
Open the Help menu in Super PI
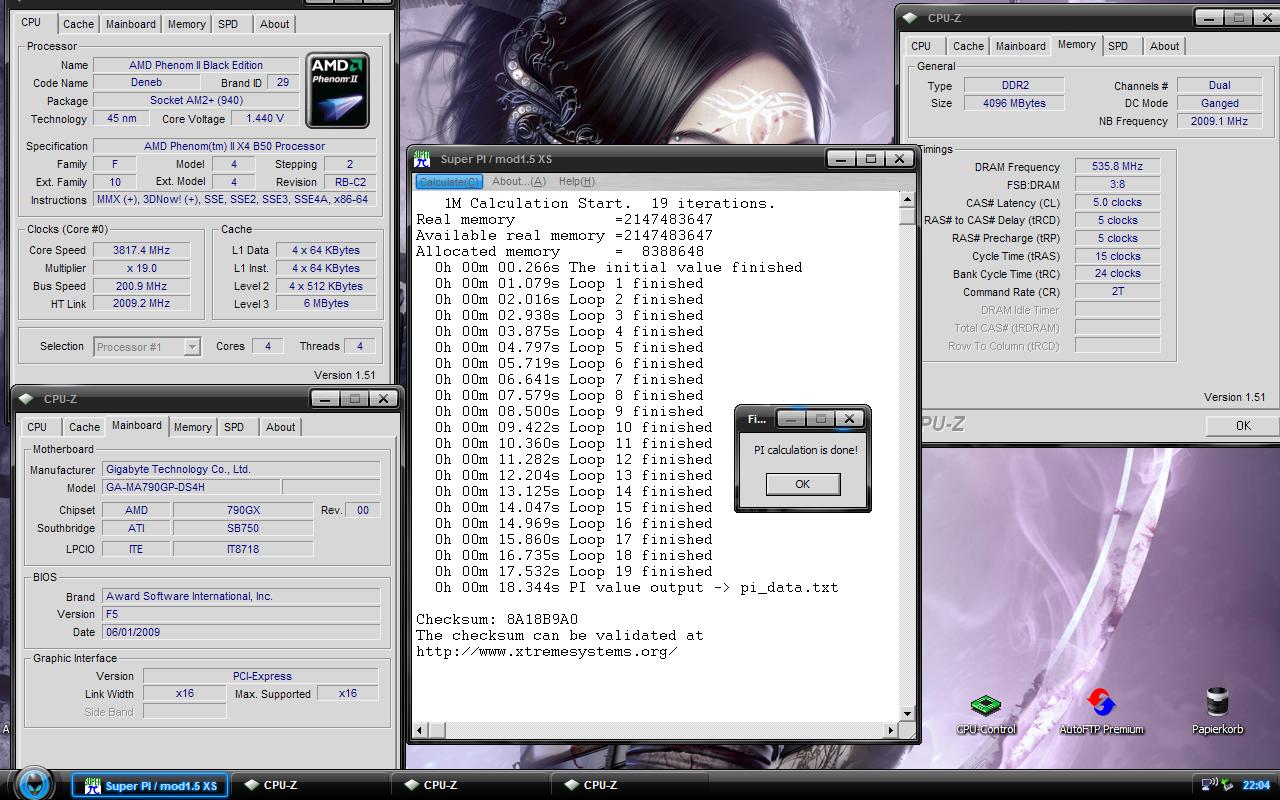[x=576, y=181]
